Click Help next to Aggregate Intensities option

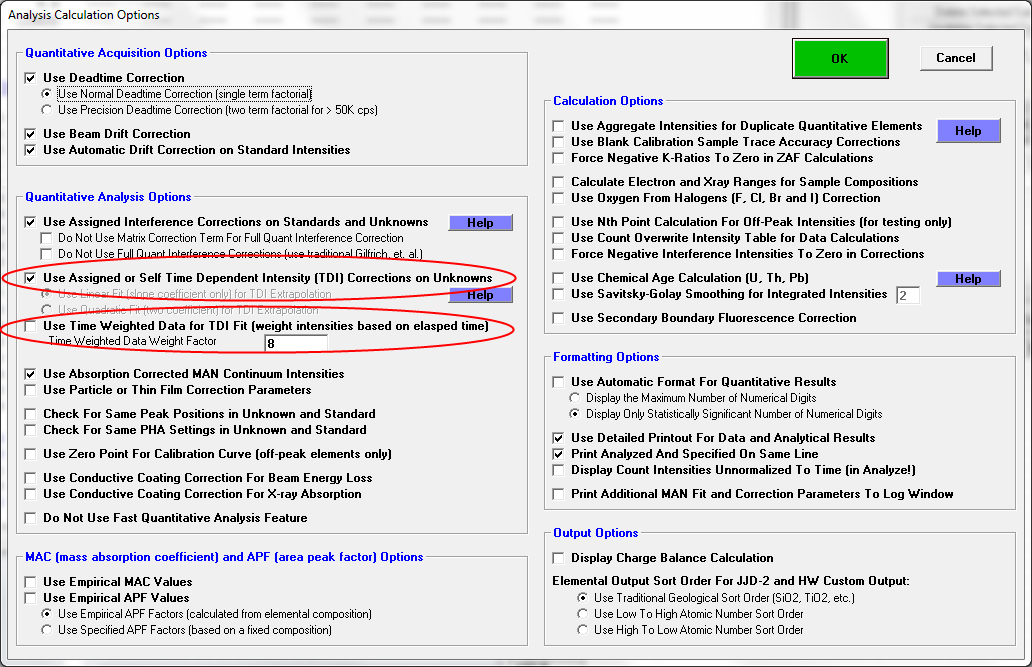click(x=968, y=131)
